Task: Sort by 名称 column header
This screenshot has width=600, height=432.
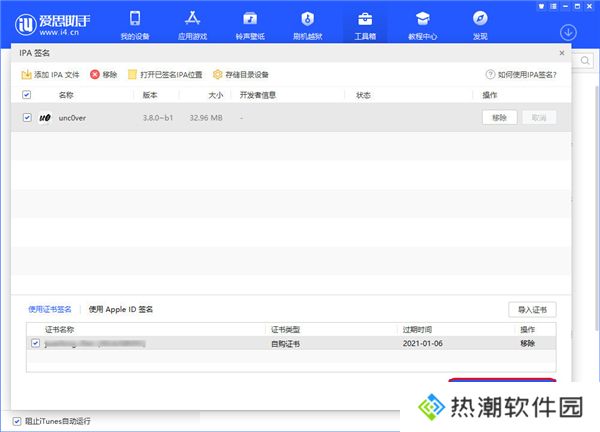Action: pyautogui.click(x=66, y=95)
